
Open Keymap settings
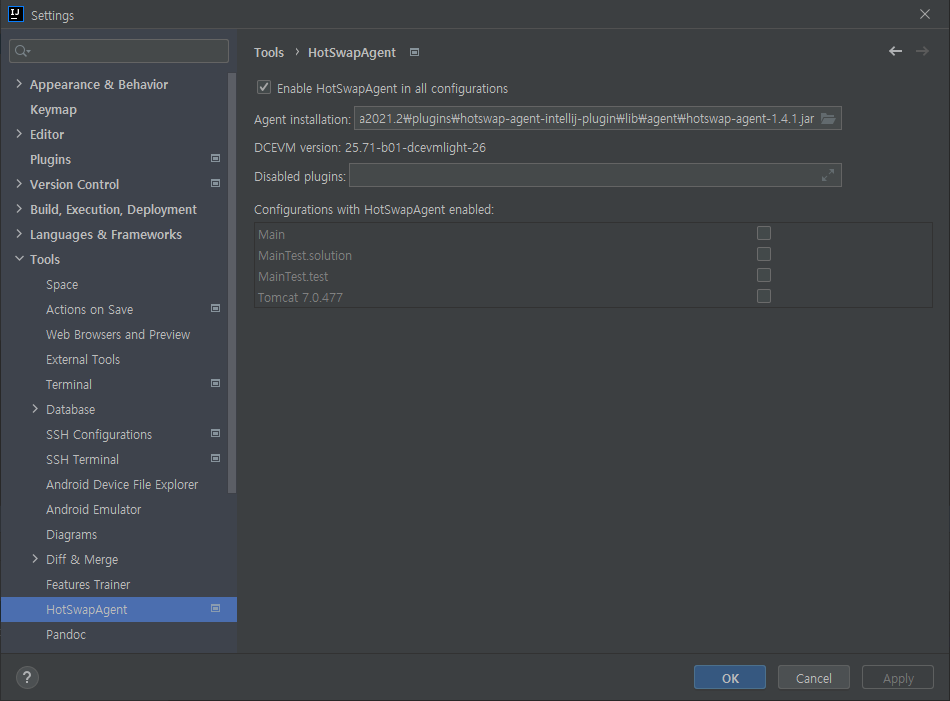point(53,110)
